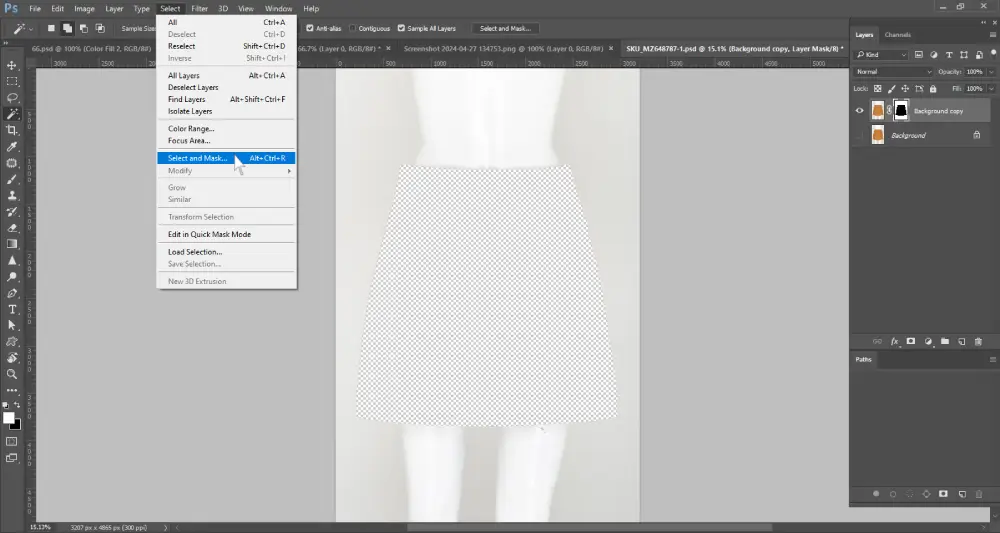Click Lock all padlock icon
Image resolution: width=1000 pixels, height=533 pixels.
click(x=933, y=89)
